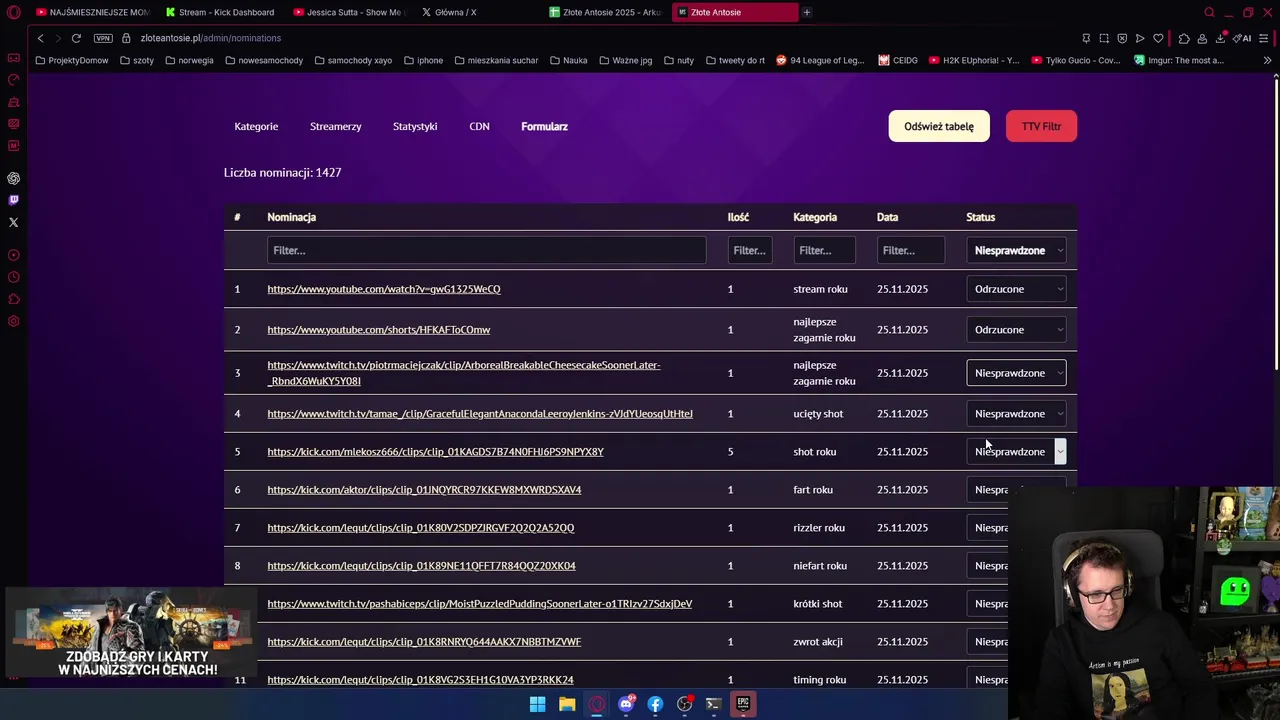Open the CDN menu item
The height and width of the screenshot is (720, 1280).
(479, 127)
